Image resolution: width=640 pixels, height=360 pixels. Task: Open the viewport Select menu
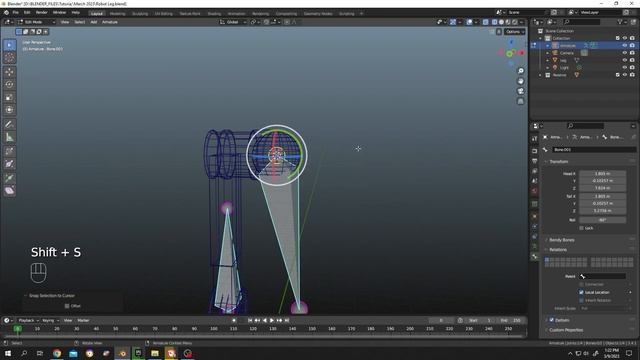pos(80,22)
